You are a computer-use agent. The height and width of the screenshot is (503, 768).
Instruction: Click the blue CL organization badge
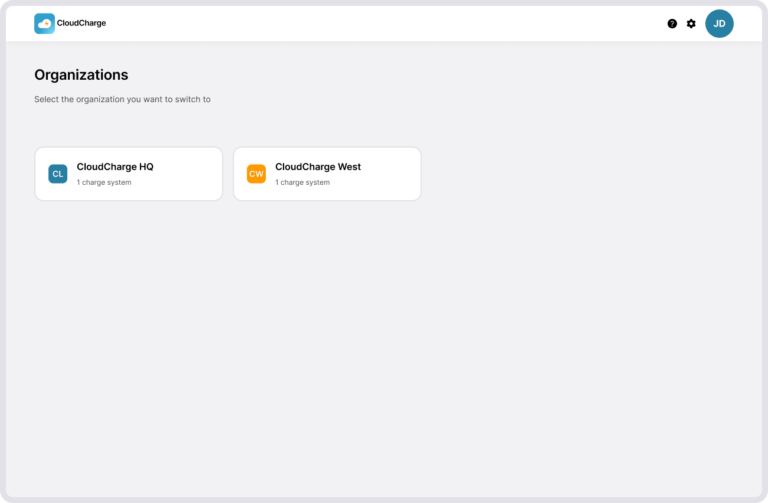pyautogui.click(x=58, y=174)
